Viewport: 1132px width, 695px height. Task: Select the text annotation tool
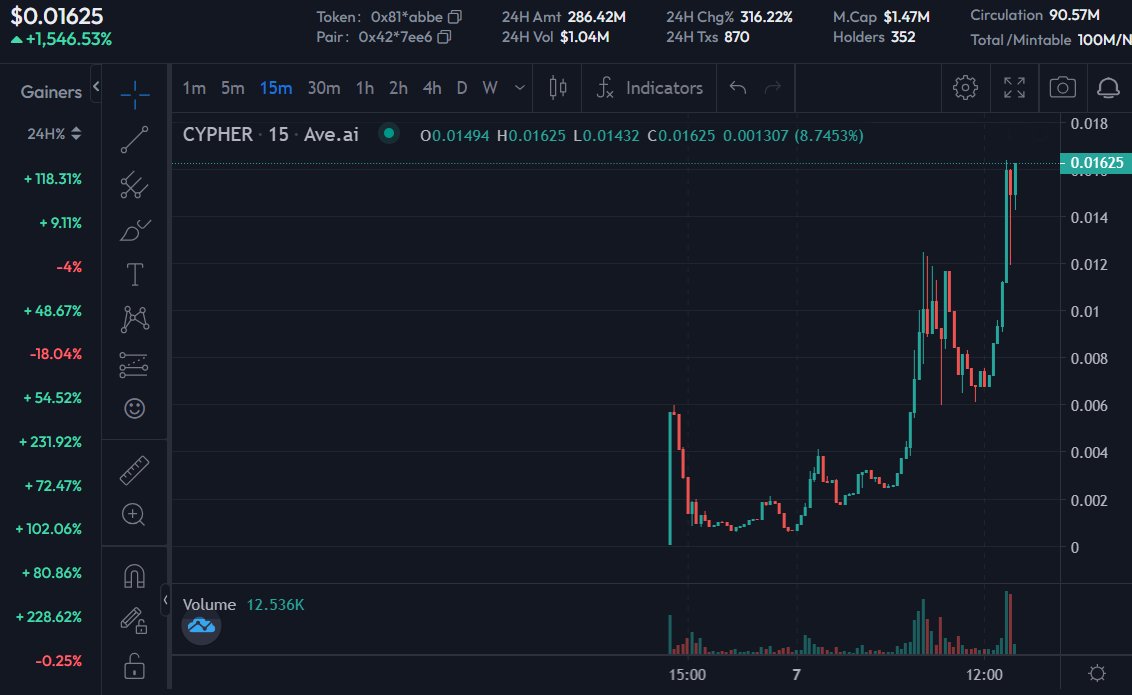pyautogui.click(x=134, y=274)
